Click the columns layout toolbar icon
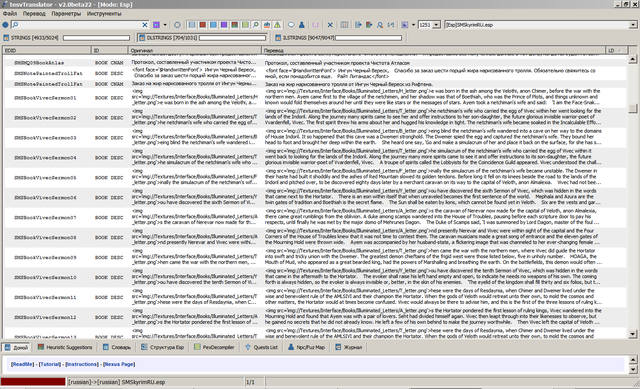640x389 pixels. coord(344,25)
